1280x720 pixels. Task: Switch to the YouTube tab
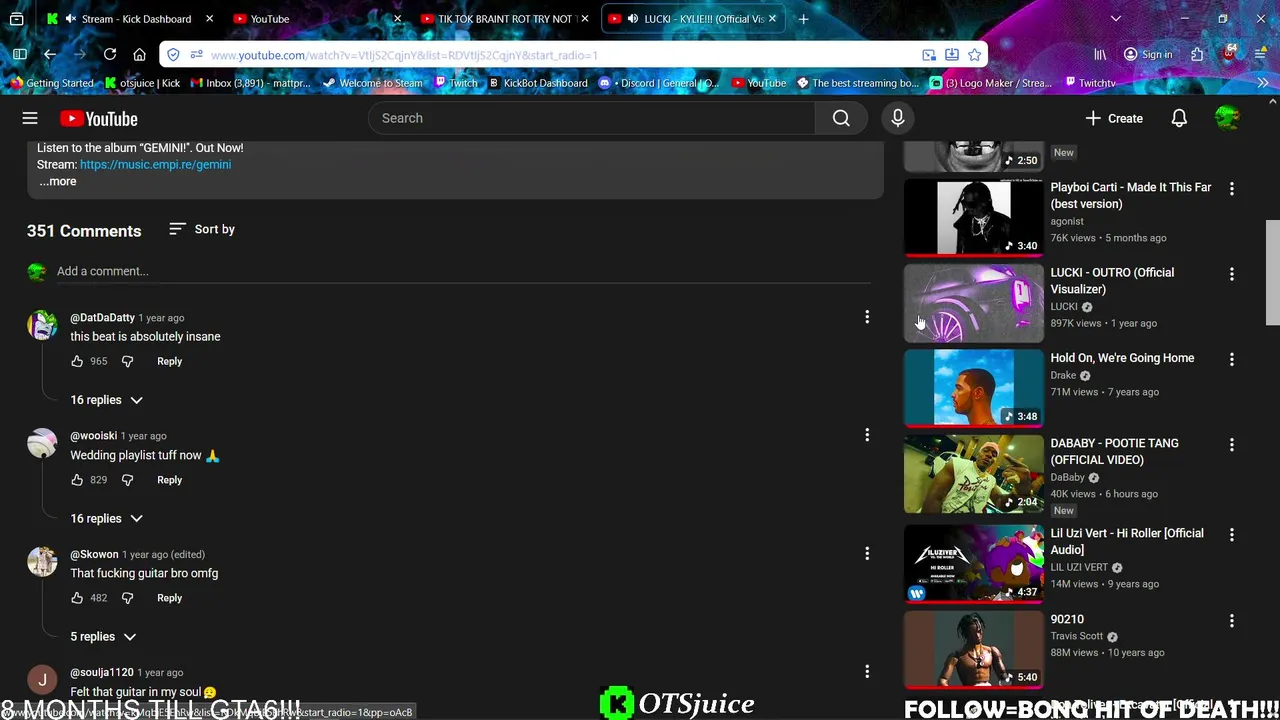[x=315, y=19]
